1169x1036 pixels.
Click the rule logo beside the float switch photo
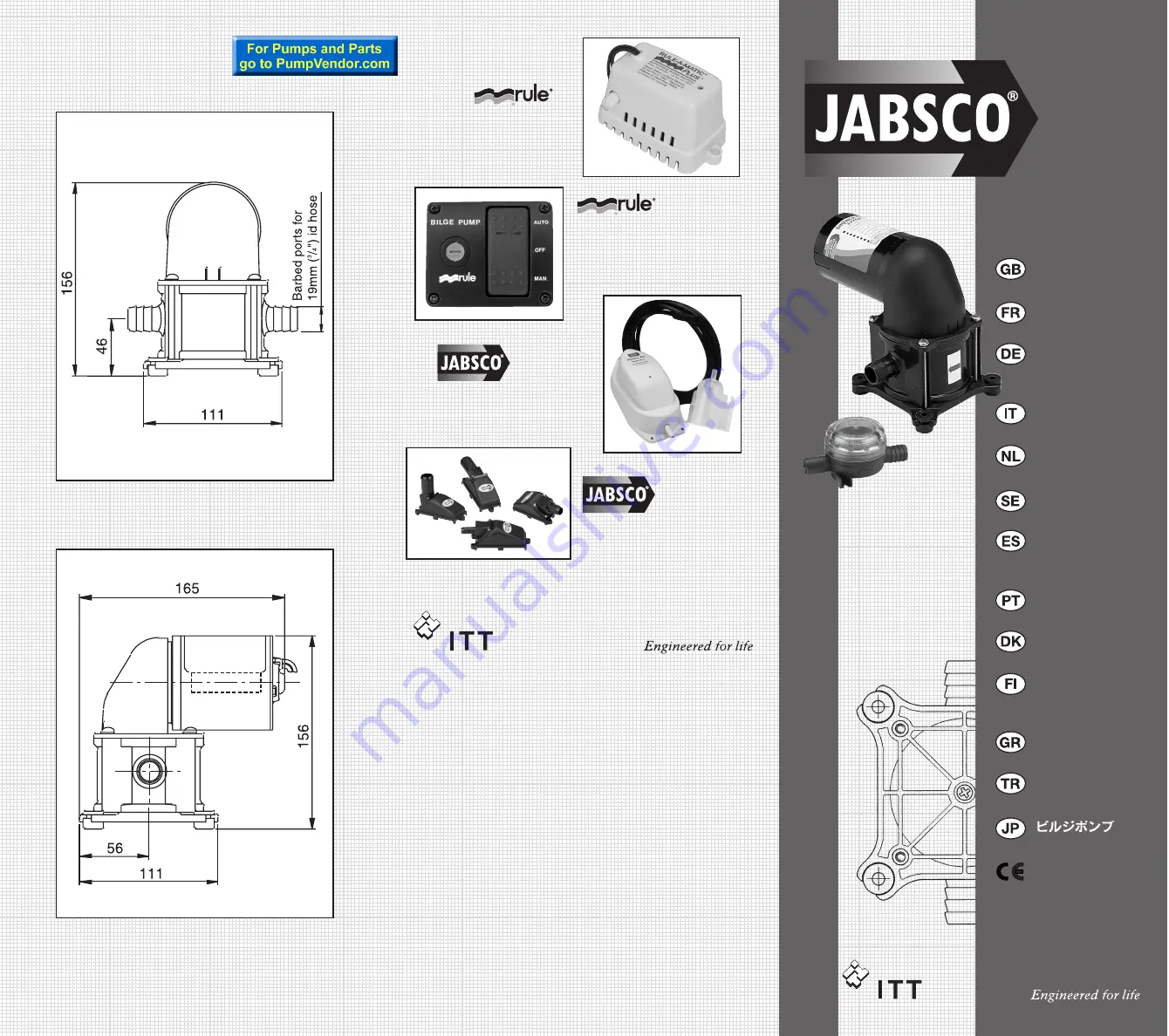coord(514,95)
